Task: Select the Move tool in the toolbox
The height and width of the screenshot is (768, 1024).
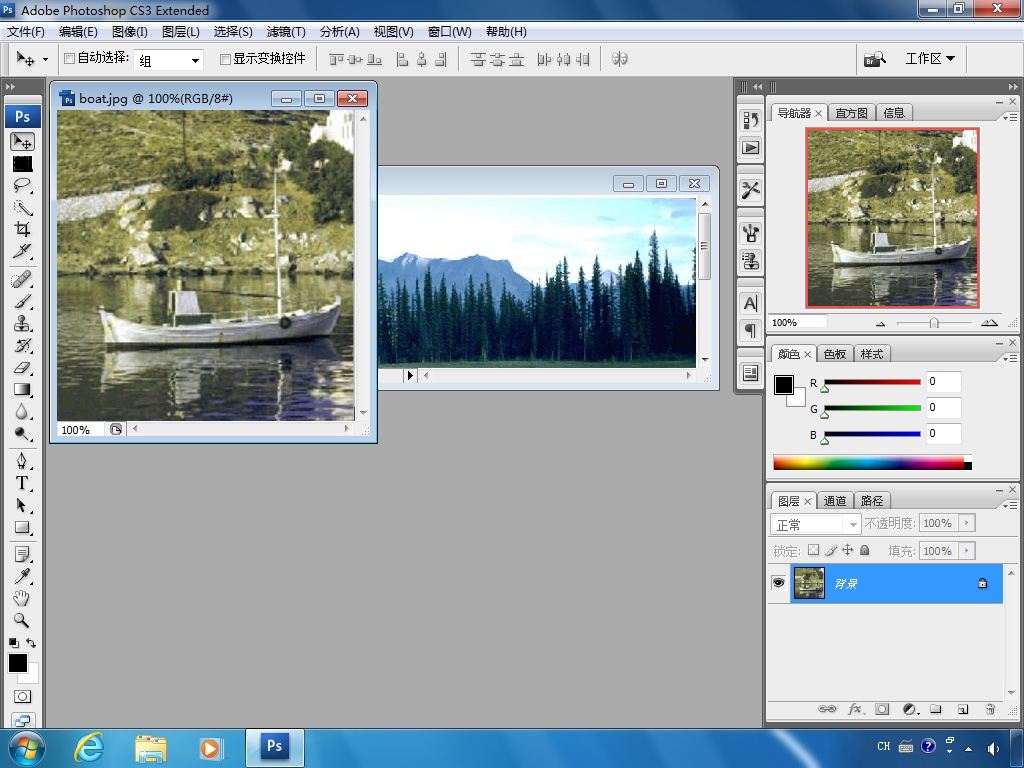Action: coord(22,142)
